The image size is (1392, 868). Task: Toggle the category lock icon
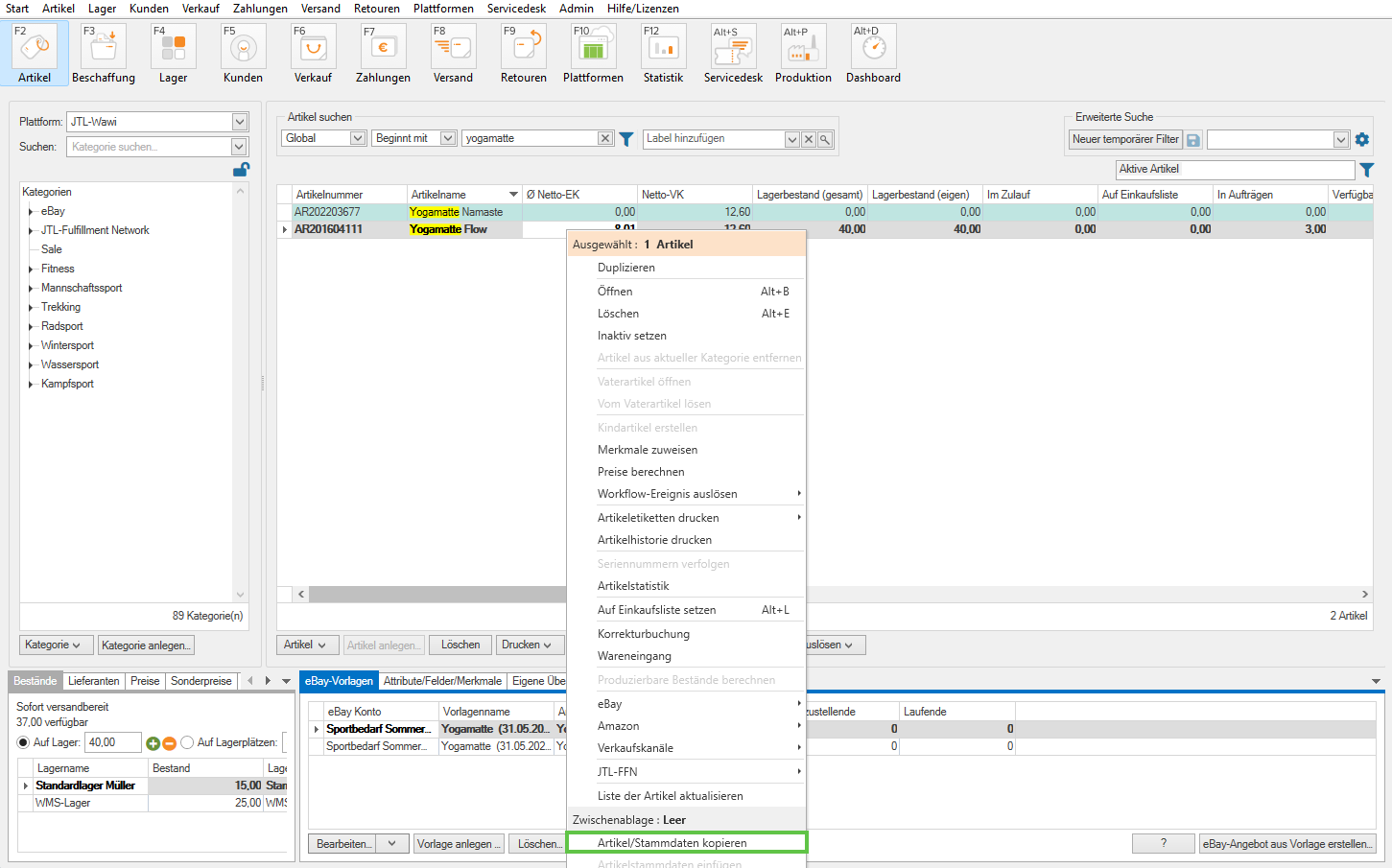click(241, 170)
